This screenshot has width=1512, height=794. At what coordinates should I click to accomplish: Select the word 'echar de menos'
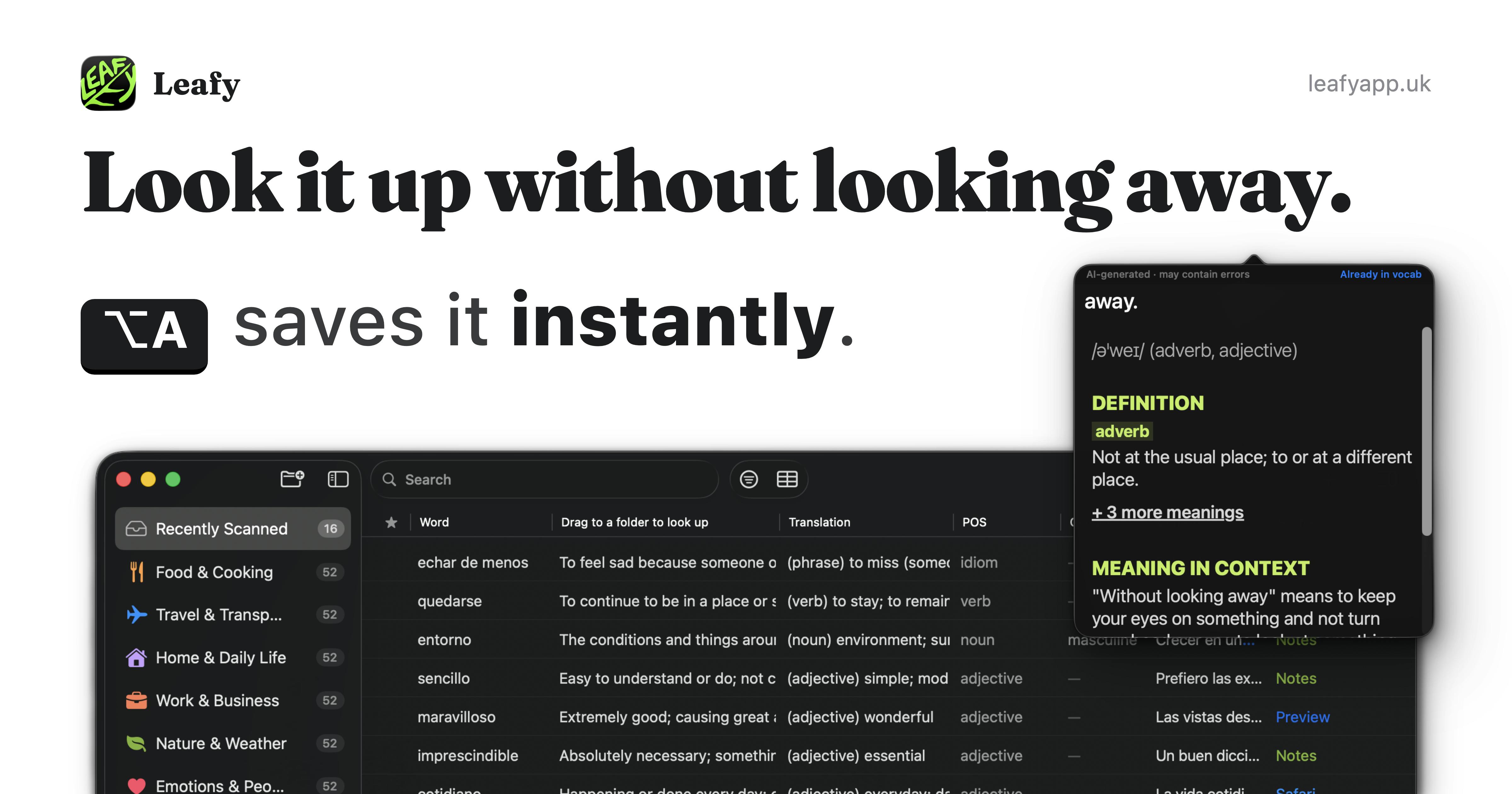pyautogui.click(x=472, y=563)
